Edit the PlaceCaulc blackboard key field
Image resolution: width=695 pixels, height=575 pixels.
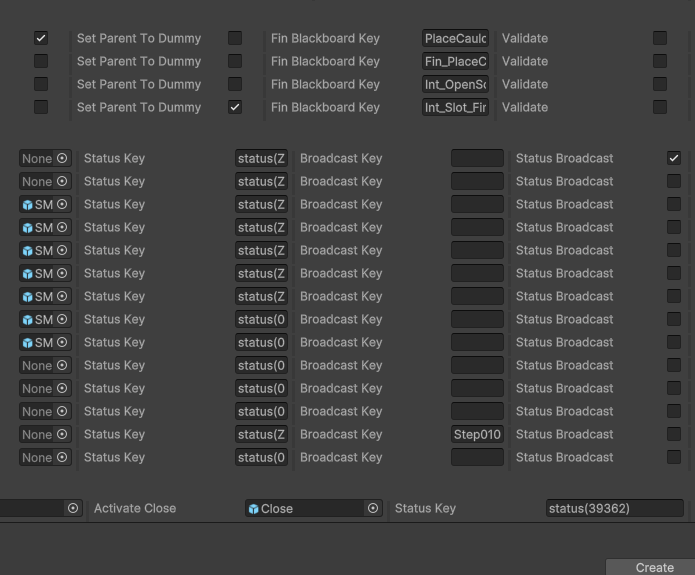coord(455,38)
